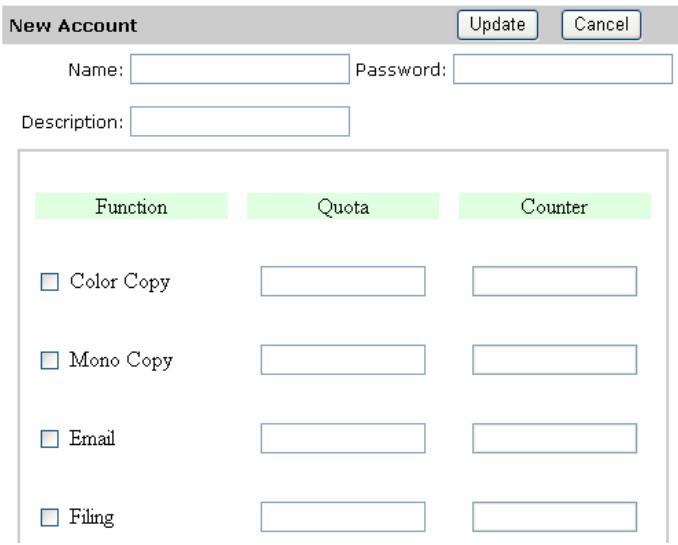Toggle the Email function checkbox
678x545 pixels.
coord(50,439)
